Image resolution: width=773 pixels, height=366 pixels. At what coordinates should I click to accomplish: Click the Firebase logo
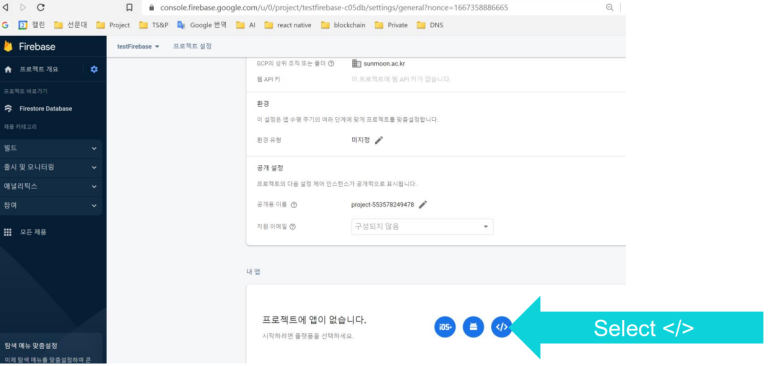point(30,47)
